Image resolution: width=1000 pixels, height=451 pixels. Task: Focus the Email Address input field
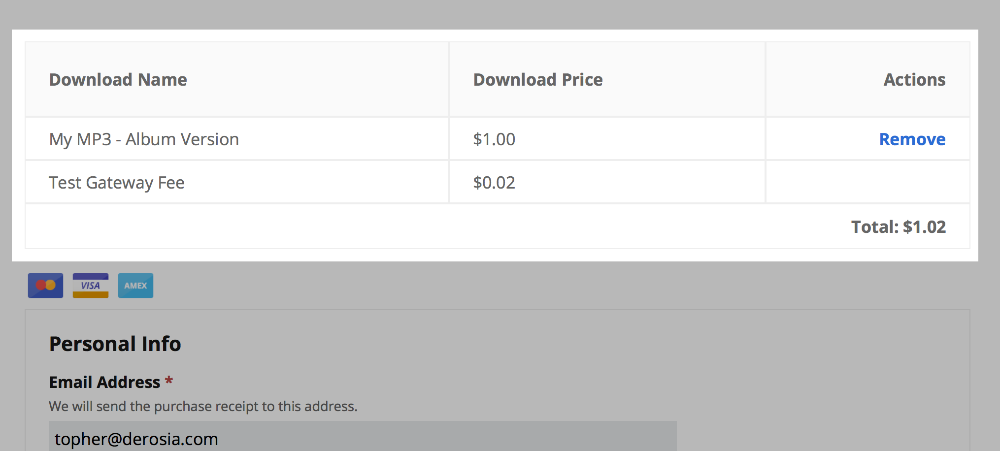362,438
